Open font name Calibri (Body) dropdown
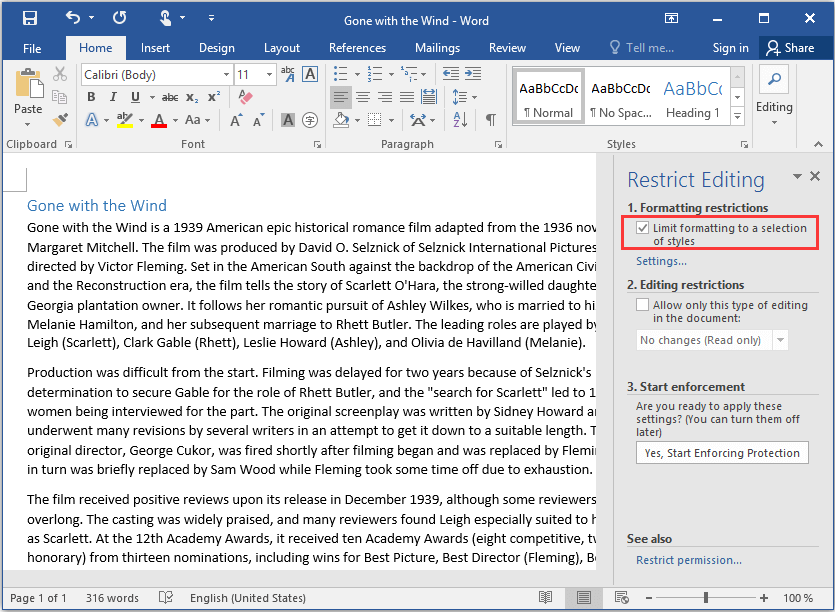Screen dimensions: 835x612 pyautogui.click(x=226, y=75)
